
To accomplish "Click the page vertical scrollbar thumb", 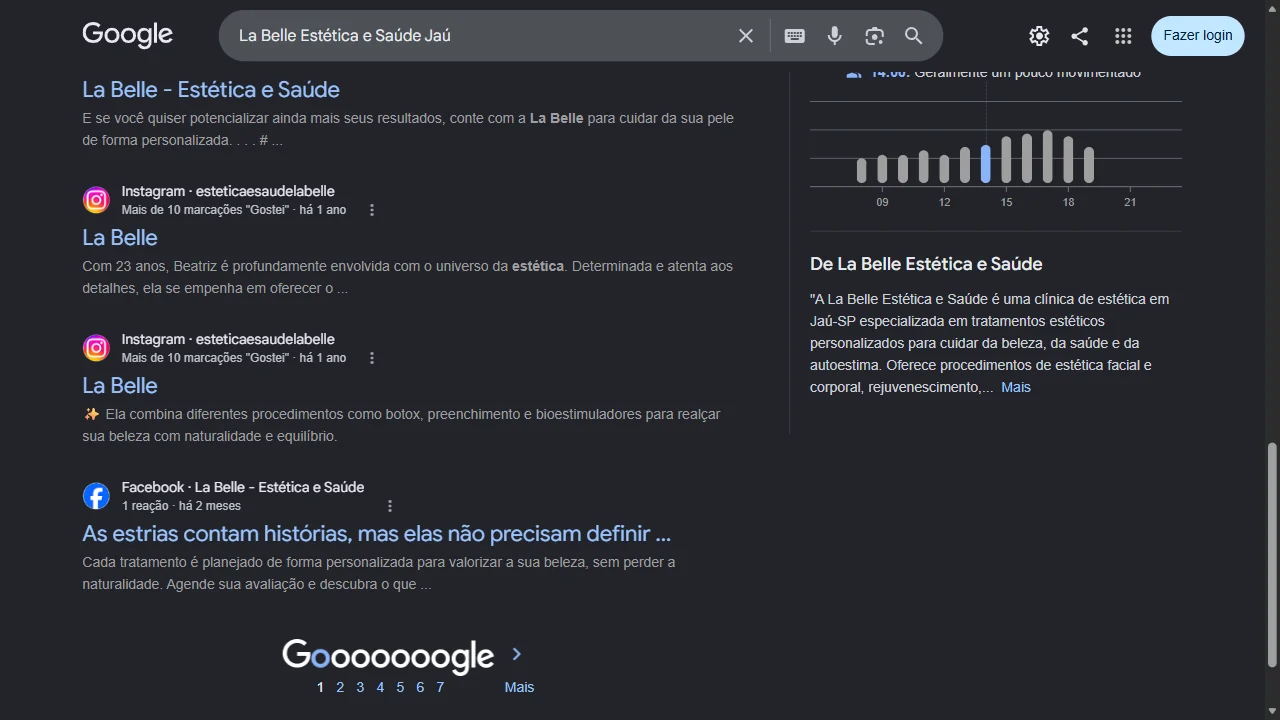I will 1272,555.
